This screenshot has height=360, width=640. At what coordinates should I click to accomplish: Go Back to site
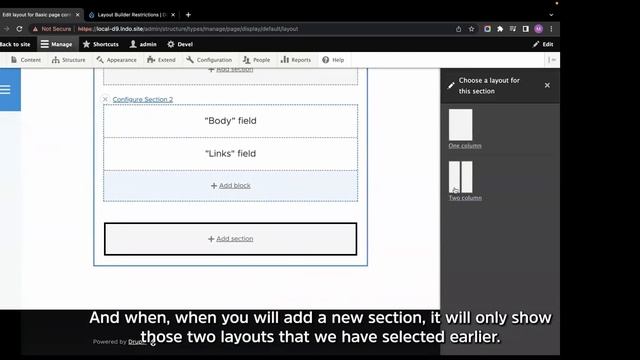15,44
